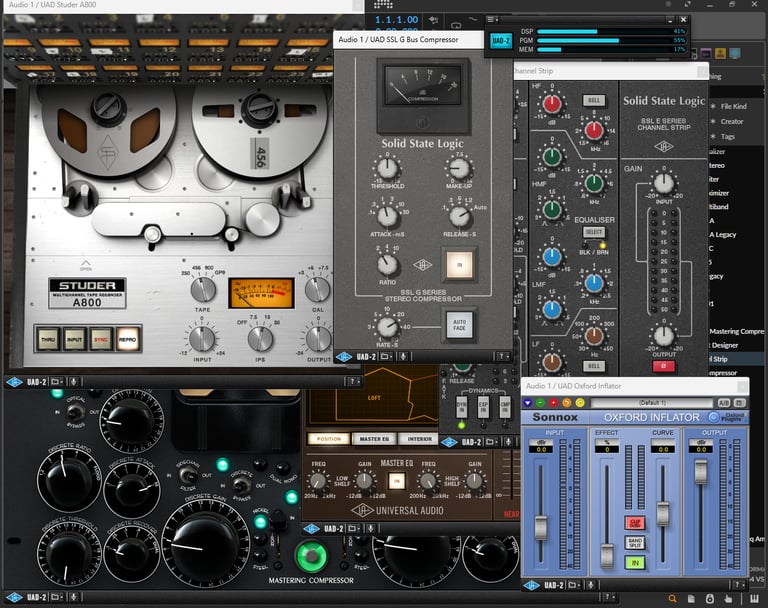Select the MASTER EQ tab in Ocean Way Studios
This screenshot has height=608, width=768.
374,439
